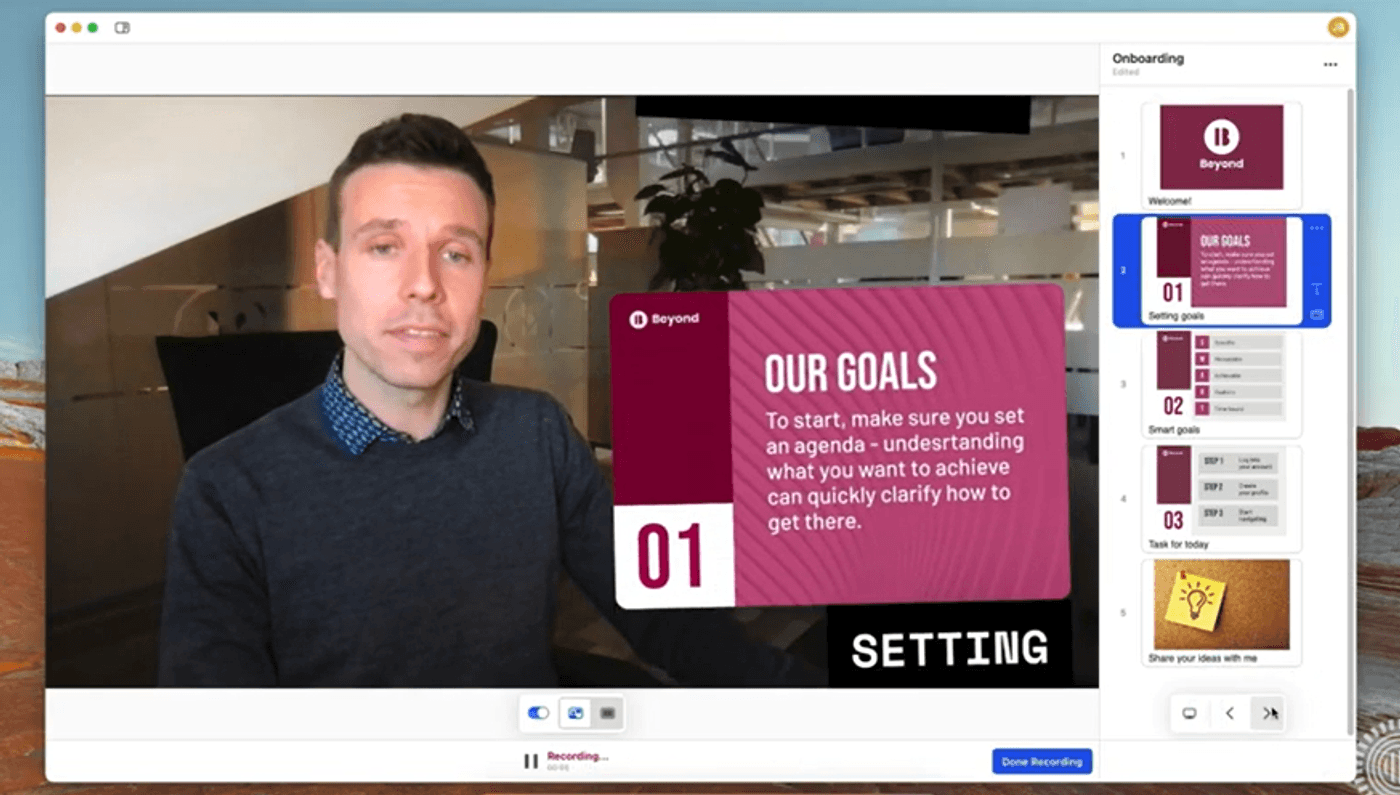1400x795 pixels.
Task: Click the camera icon on selected slide
Action: (1316, 314)
